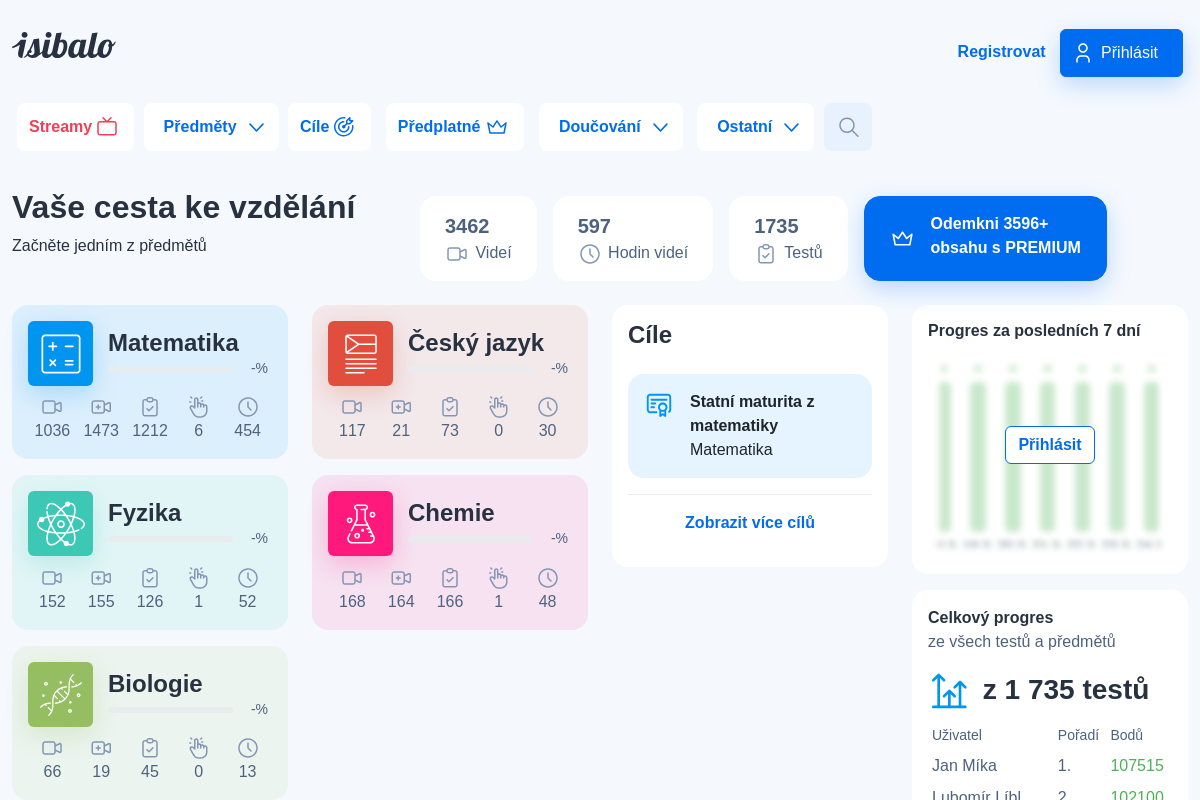Open the Streamy menu item
This screenshot has width=1200, height=800.
point(75,127)
